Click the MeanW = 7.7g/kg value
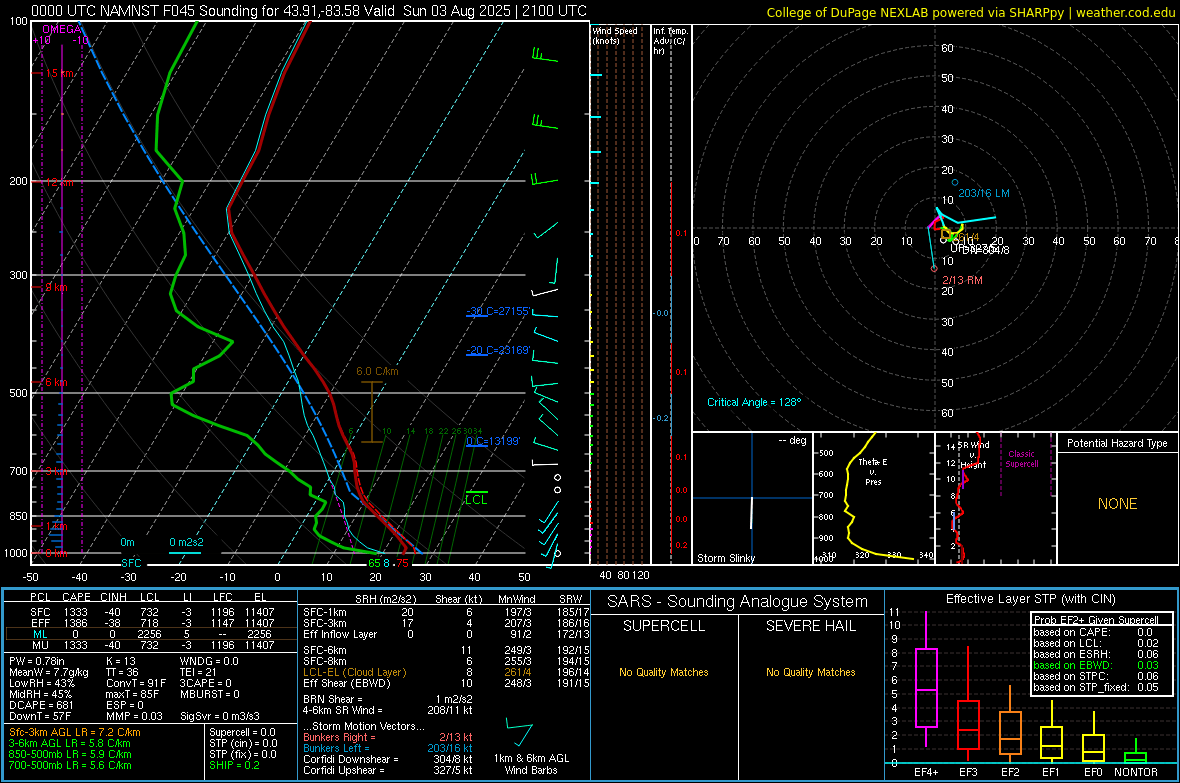The image size is (1180, 783). (x=49, y=672)
